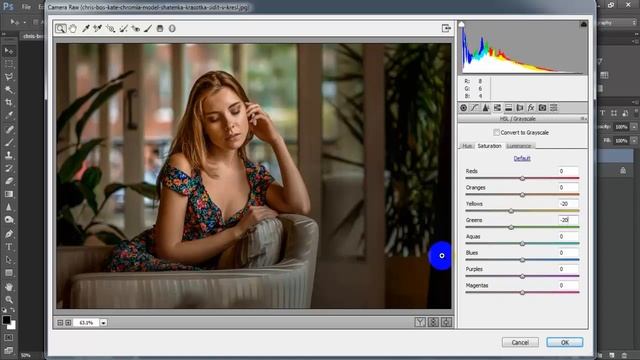Click Photoshop foreground color swatch
This screenshot has width=640, height=360.
point(6,320)
